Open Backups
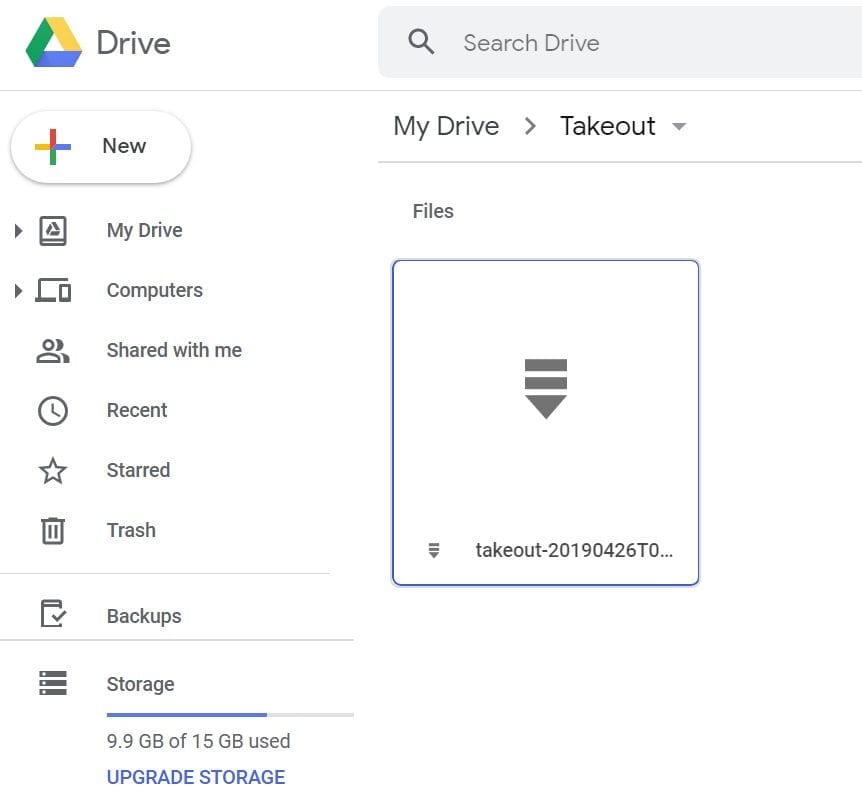Image resolution: width=862 pixels, height=788 pixels. [144, 616]
